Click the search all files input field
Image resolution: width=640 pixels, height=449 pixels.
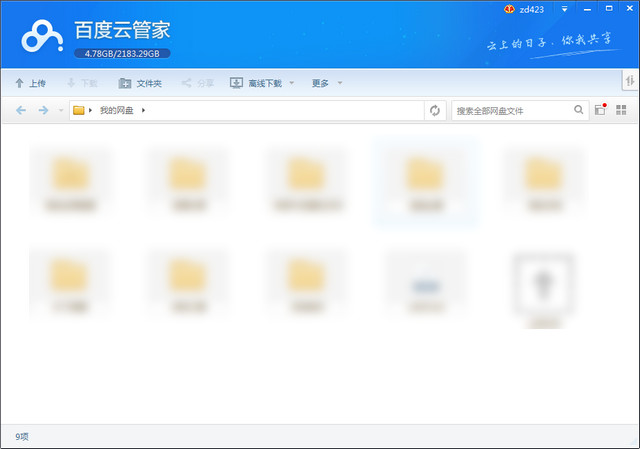click(512, 110)
